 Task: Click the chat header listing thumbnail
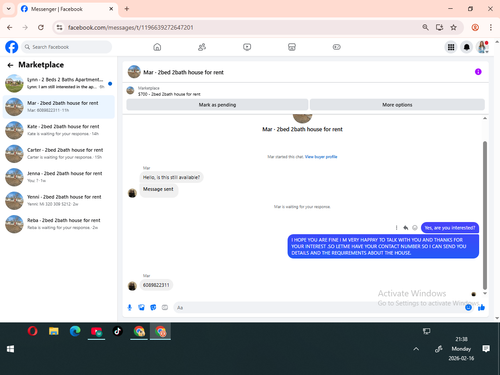(x=134, y=72)
